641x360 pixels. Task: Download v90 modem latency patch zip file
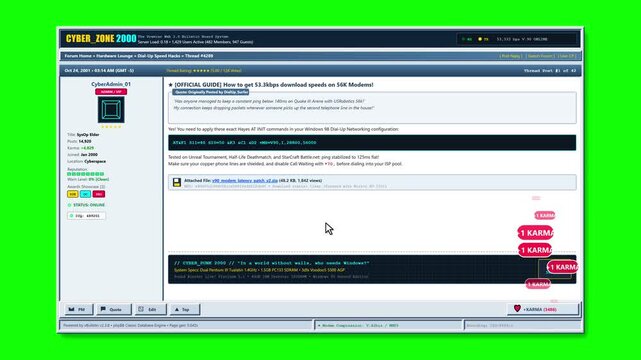[x=245, y=180]
